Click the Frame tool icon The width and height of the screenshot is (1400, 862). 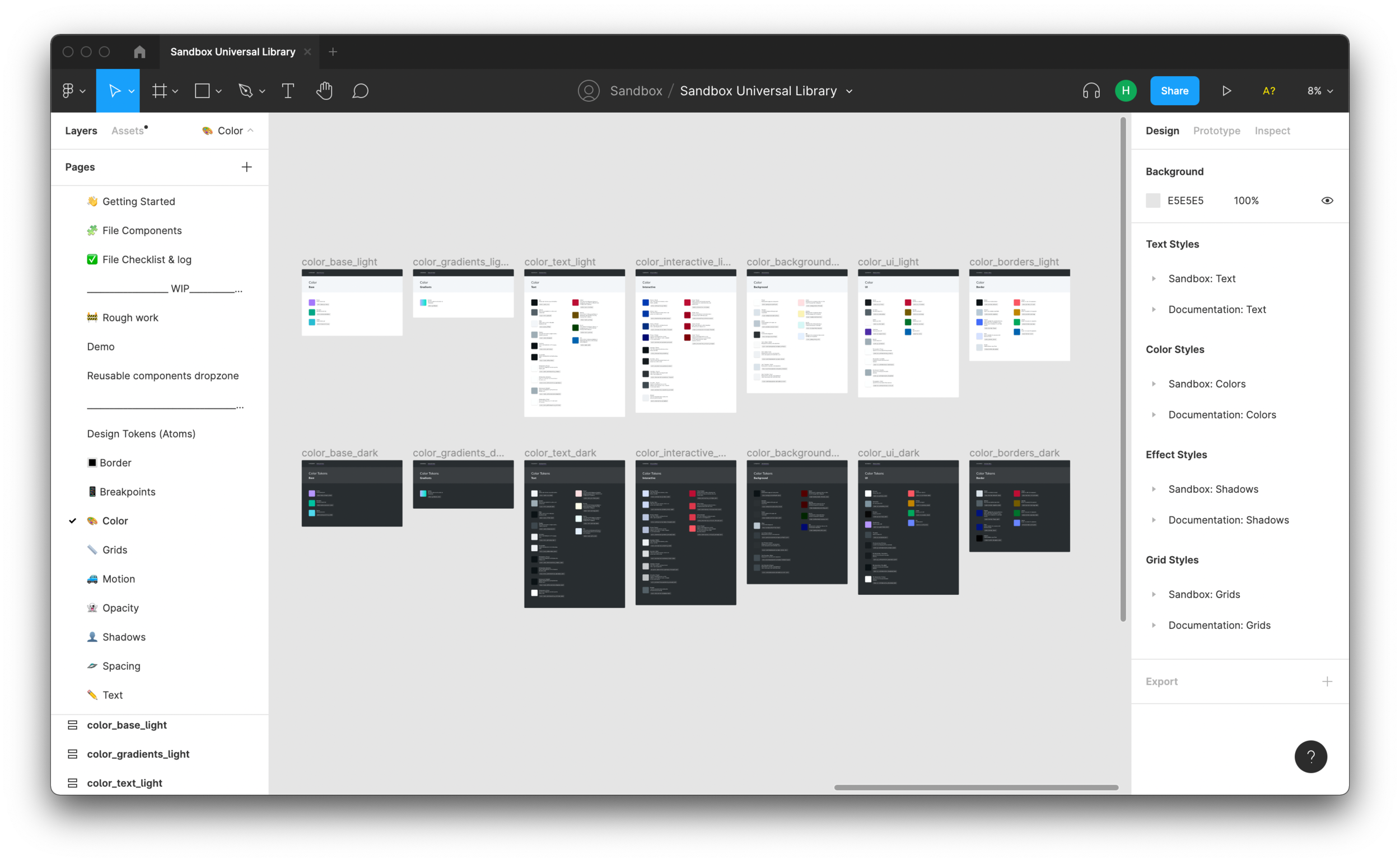pyautogui.click(x=160, y=91)
